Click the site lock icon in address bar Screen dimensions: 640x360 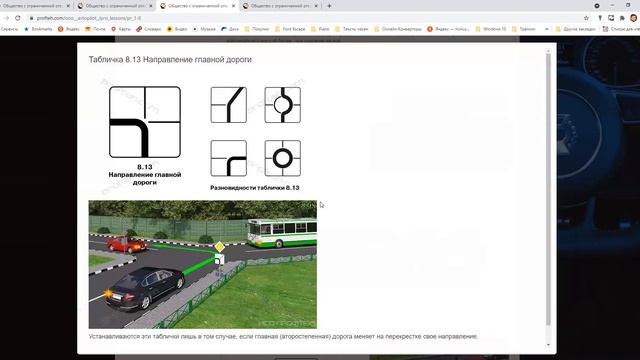pos(31,18)
